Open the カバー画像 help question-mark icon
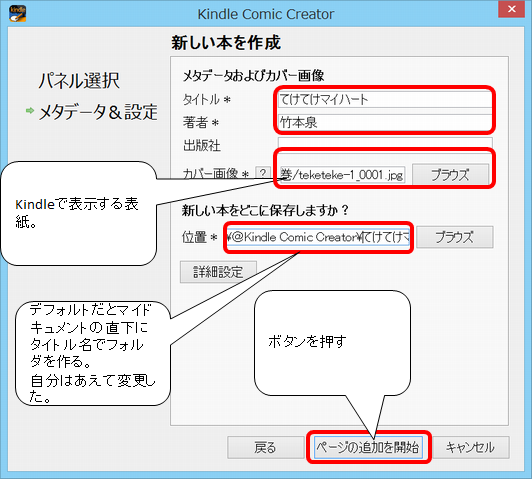The image size is (532, 479). 263,173
